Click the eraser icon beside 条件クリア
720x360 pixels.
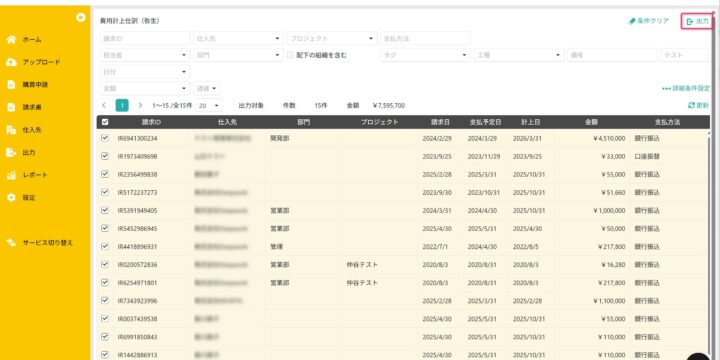[632, 21]
